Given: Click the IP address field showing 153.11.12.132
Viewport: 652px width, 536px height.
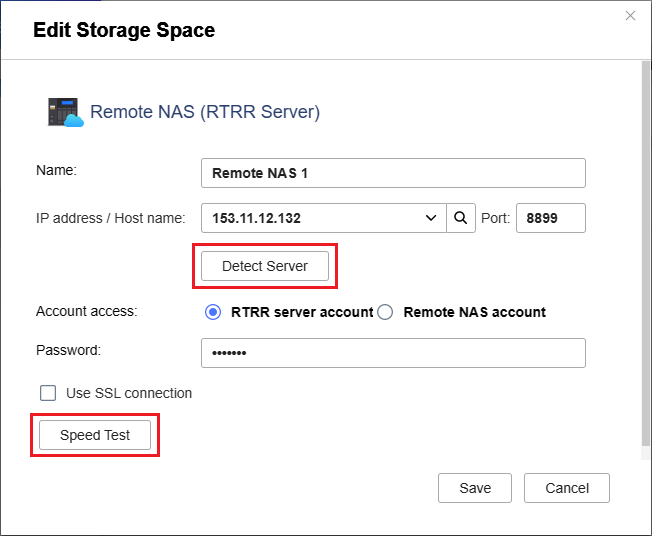Looking at the screenshot, I should click(310, 218).
